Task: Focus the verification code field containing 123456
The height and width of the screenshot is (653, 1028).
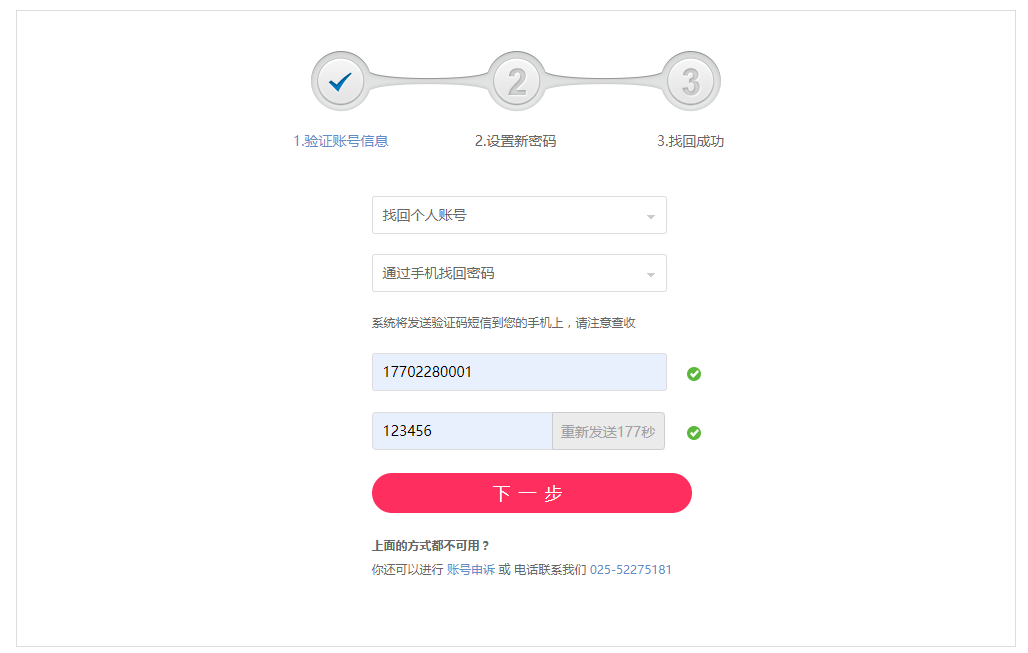Action: [461, 431]
